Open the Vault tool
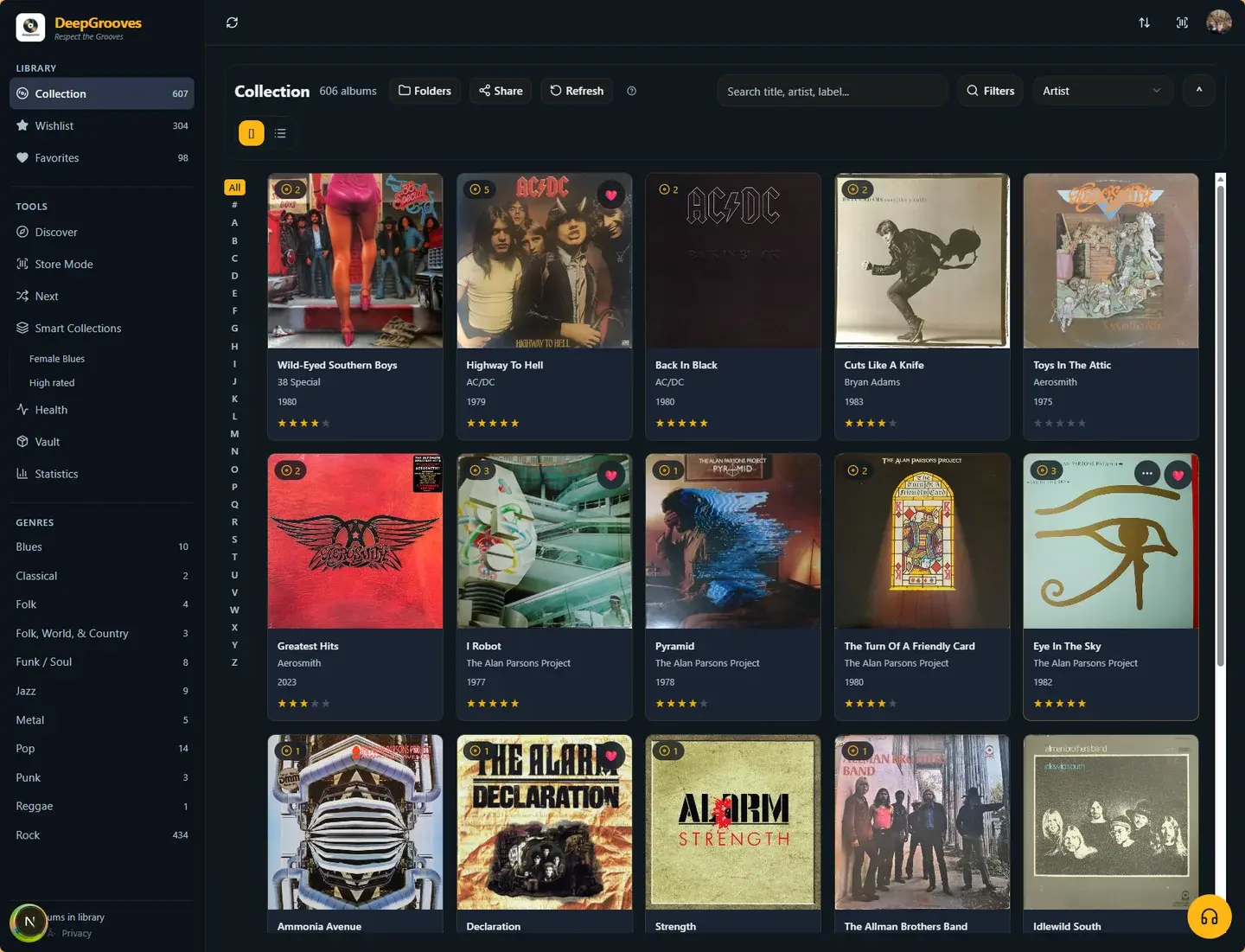The width and height of the screenshot is (1245, 952). [x=102, y=442]
